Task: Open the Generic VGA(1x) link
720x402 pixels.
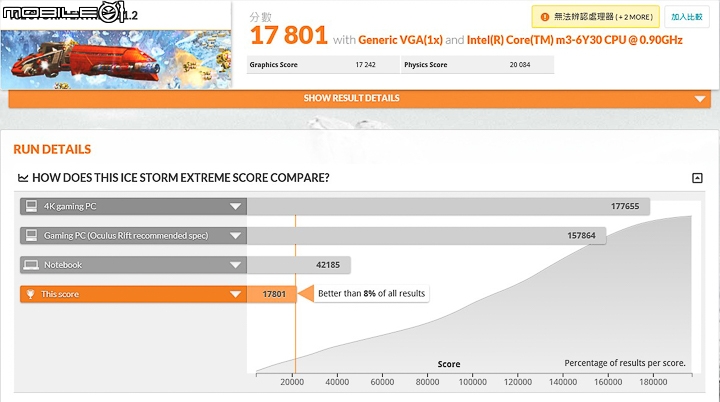Action: (x=400, y=40)
